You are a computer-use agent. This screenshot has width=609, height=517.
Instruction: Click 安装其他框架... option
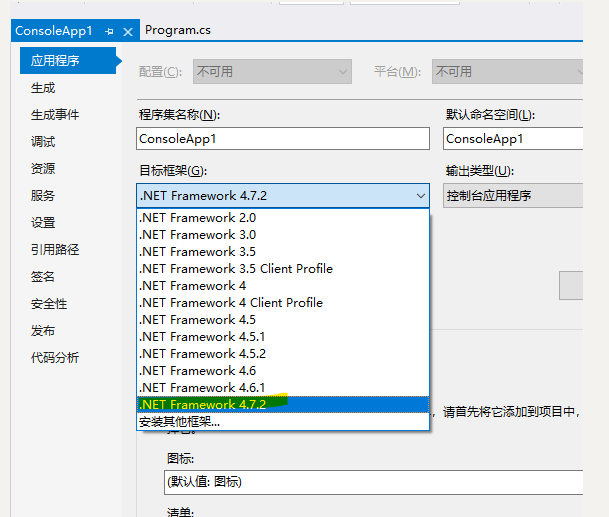(x=283, y=421)
